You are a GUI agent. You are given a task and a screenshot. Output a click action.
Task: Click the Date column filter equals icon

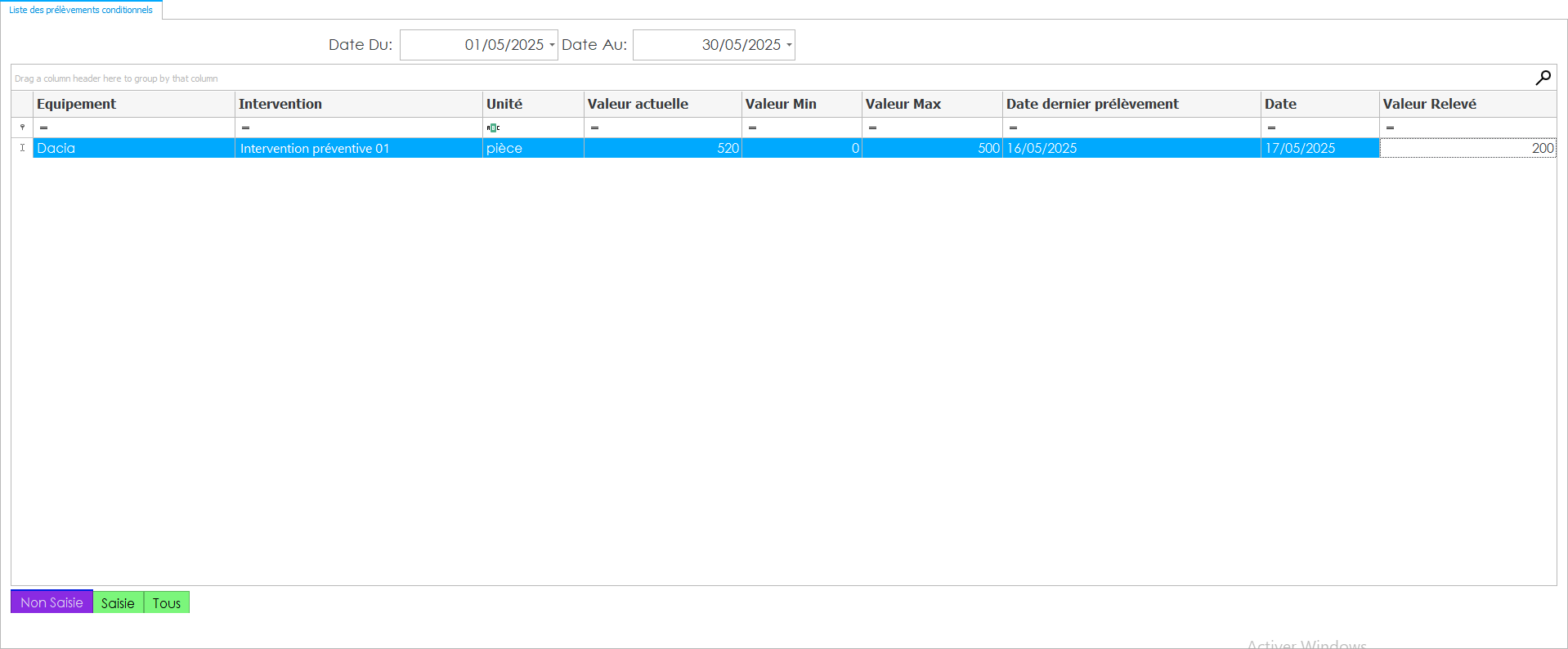click(x=1272, y=128)
